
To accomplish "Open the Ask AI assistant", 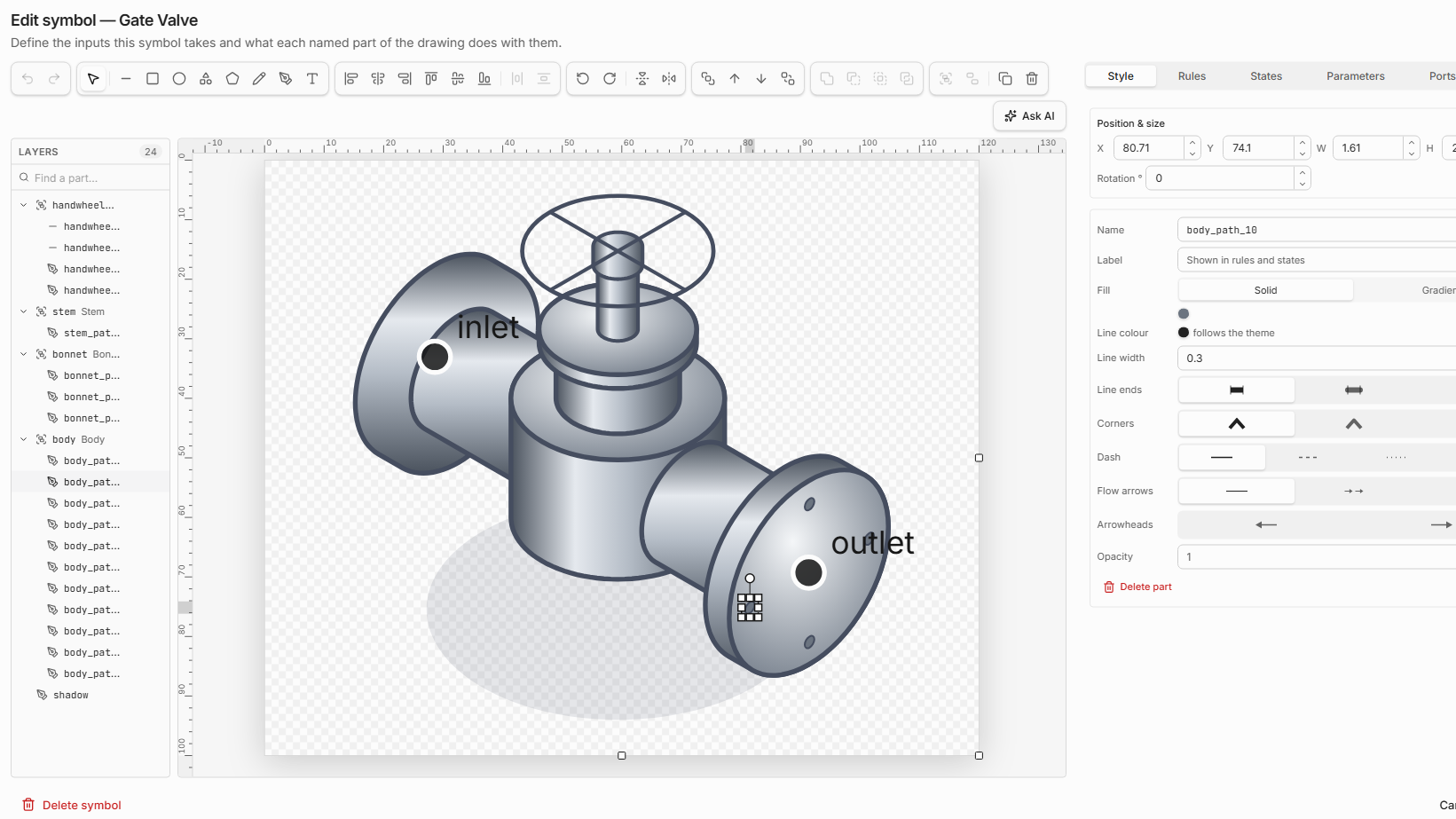I will [x=1029, y=116].
